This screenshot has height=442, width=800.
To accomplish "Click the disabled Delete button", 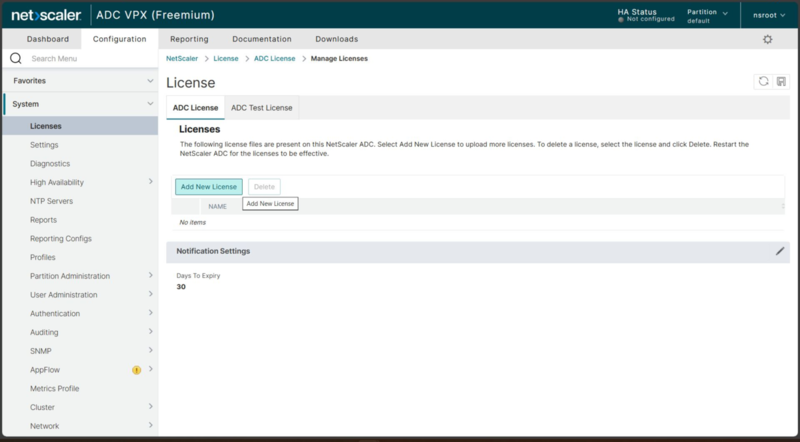I will click(264, 187).
